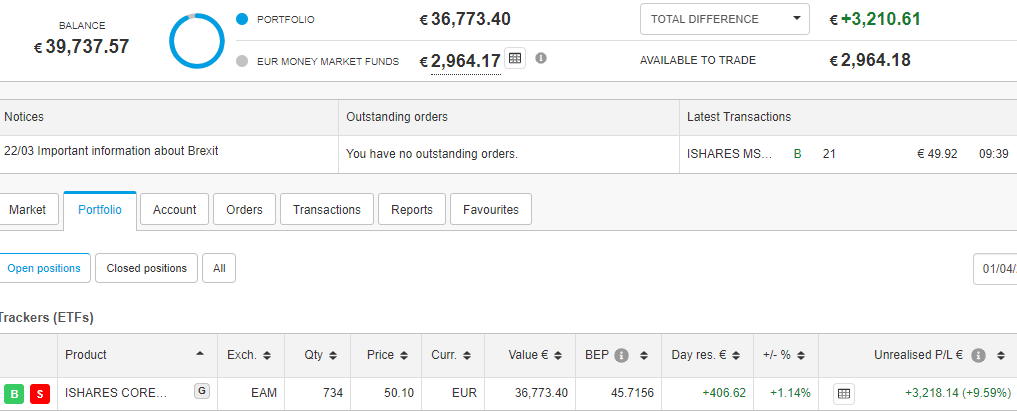Show Closed positions

(x=147, y=268)
